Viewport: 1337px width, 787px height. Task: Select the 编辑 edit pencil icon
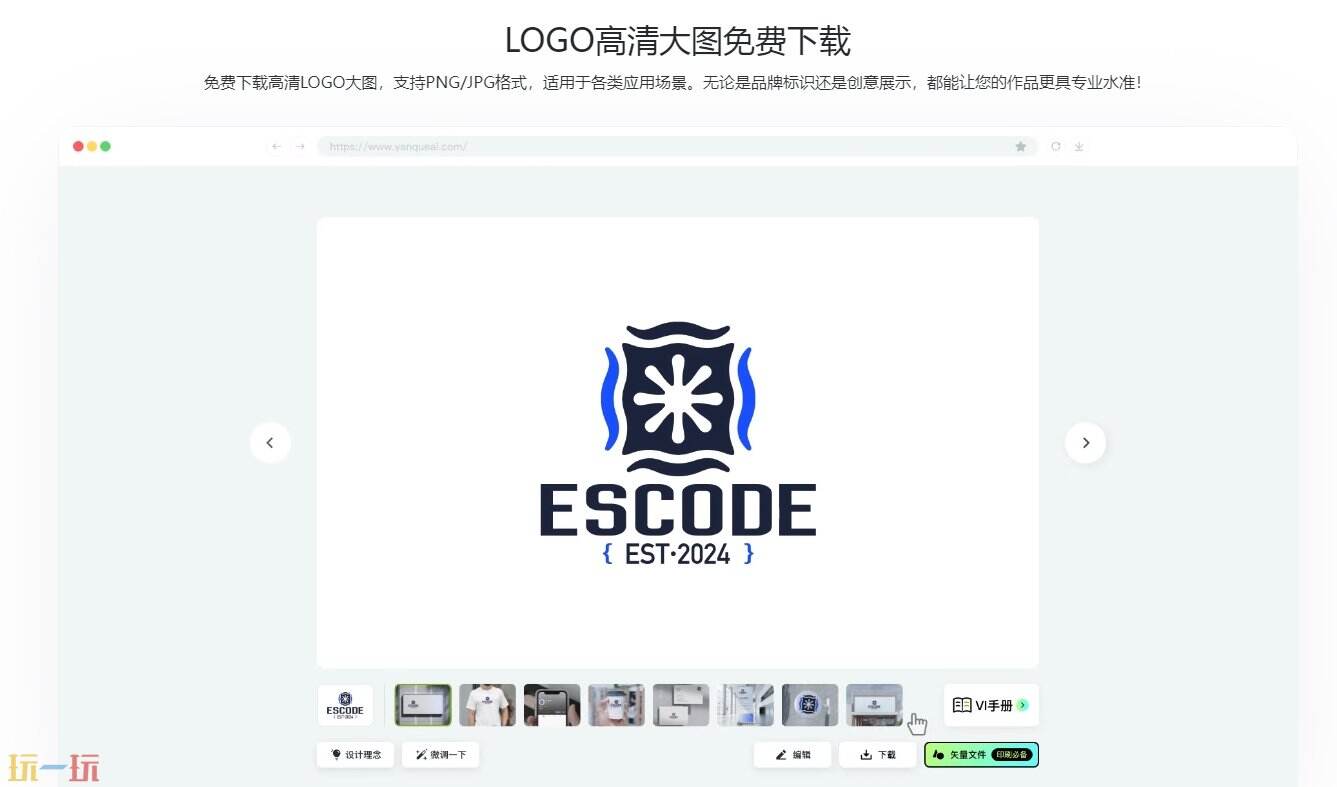coord(779,753)
